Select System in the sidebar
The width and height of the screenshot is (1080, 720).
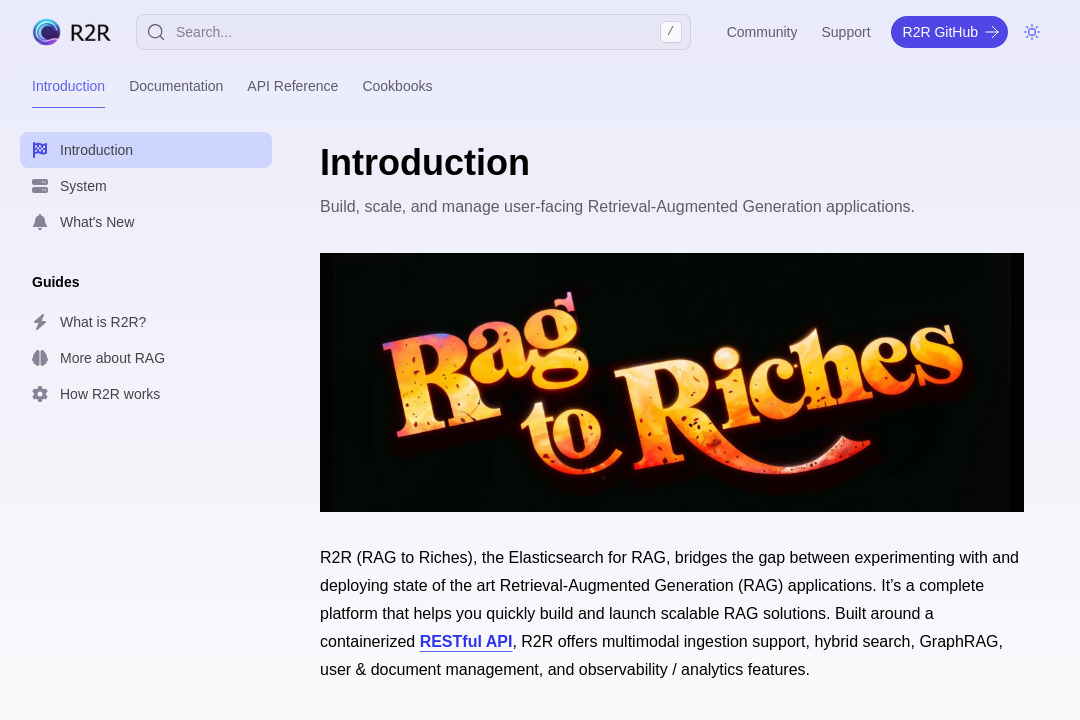(146, 186)
